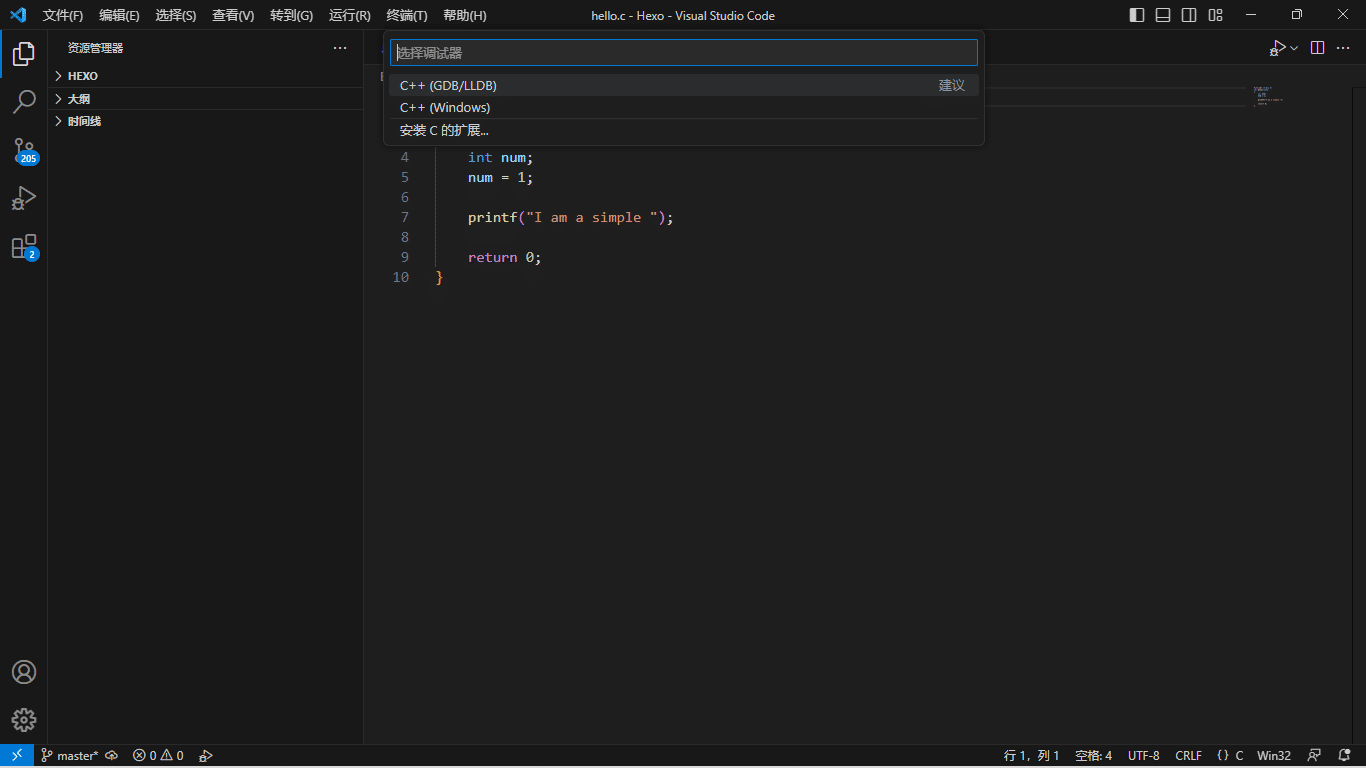Toggle the bottom panel layout button

[1163, 15]
